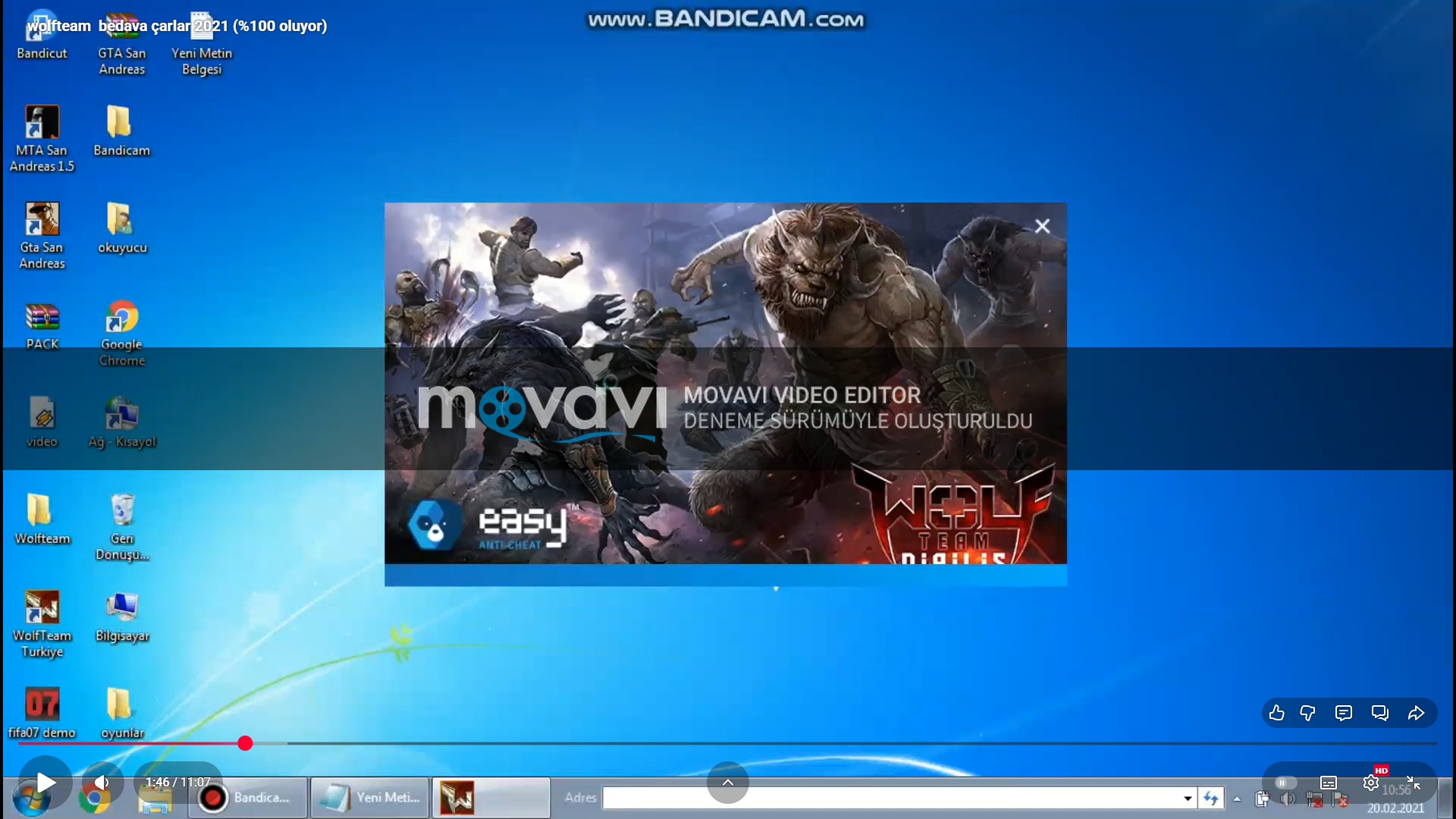Close the Wolfteam splash screen
The image size is (1456, 819).
point(1043,226)
